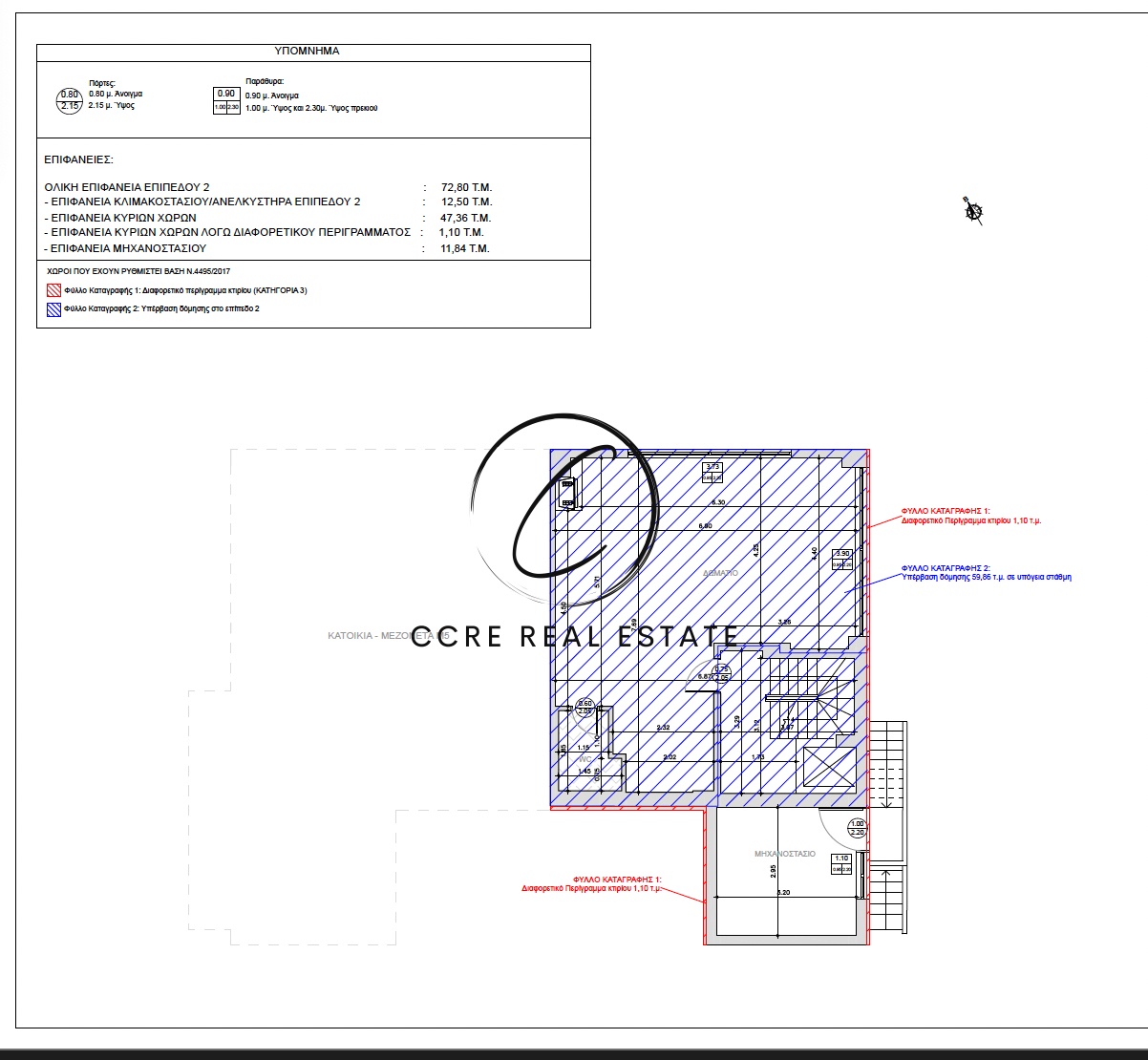Viewport: 1148px width, 1060px height.
Task: Click the square window symbol in the legend
Action: point(226,100)
